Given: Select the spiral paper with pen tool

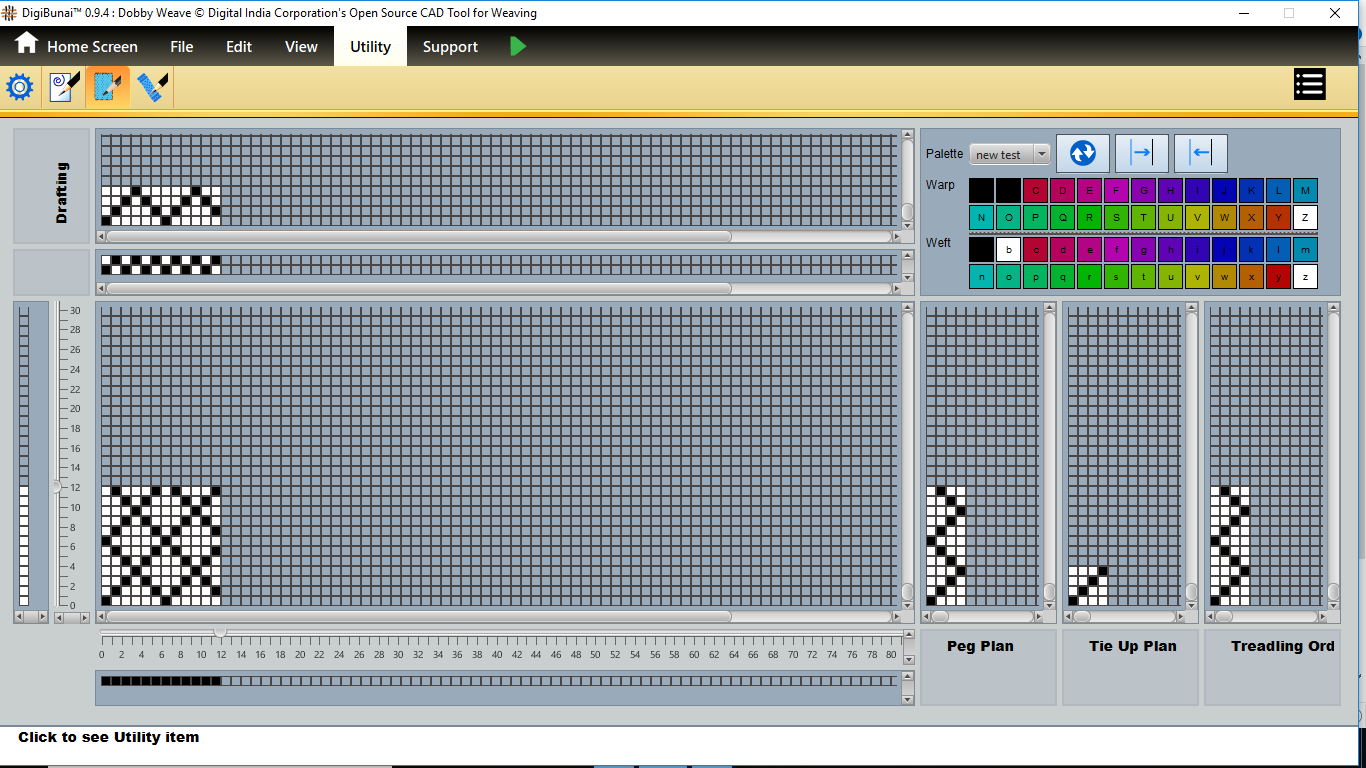Looking at the screenshot, I should tap(64, 88).
